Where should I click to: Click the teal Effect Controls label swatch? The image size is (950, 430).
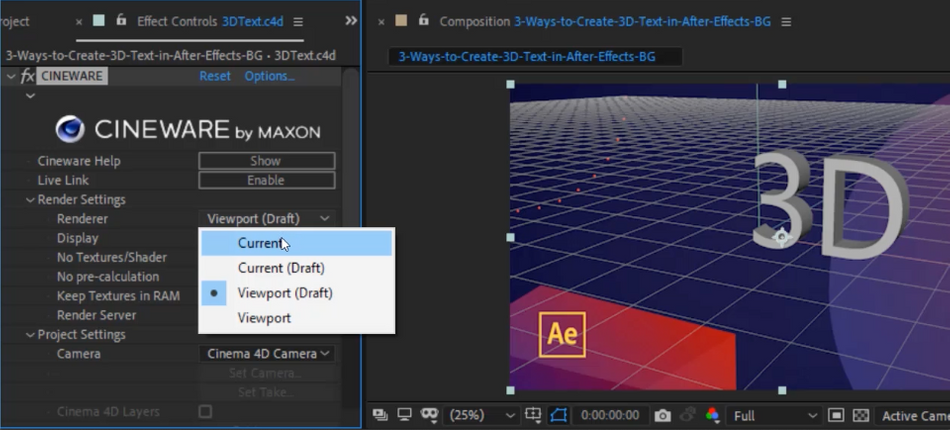pos(98,21)
